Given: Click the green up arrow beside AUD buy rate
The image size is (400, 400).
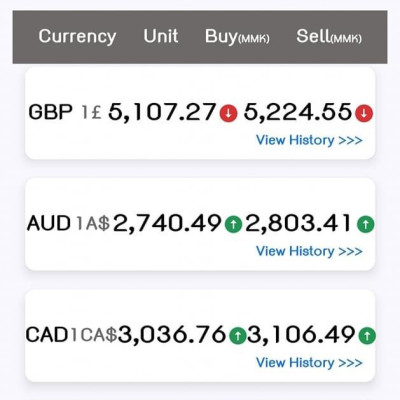Looking at the screenshot, I should pos(234,224).
